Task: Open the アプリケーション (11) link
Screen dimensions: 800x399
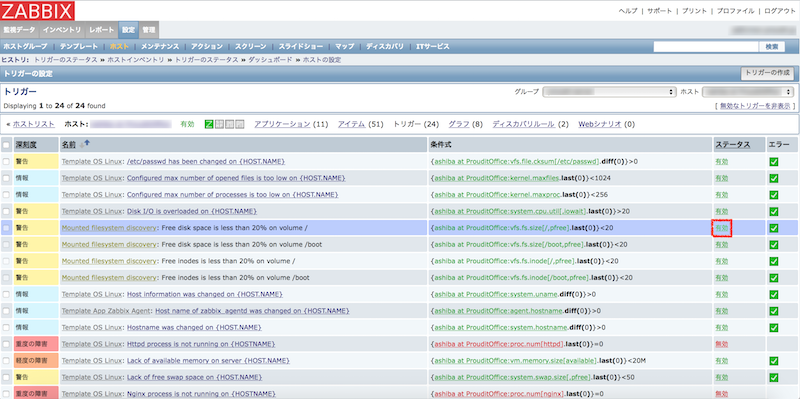Action: point(282,124)
